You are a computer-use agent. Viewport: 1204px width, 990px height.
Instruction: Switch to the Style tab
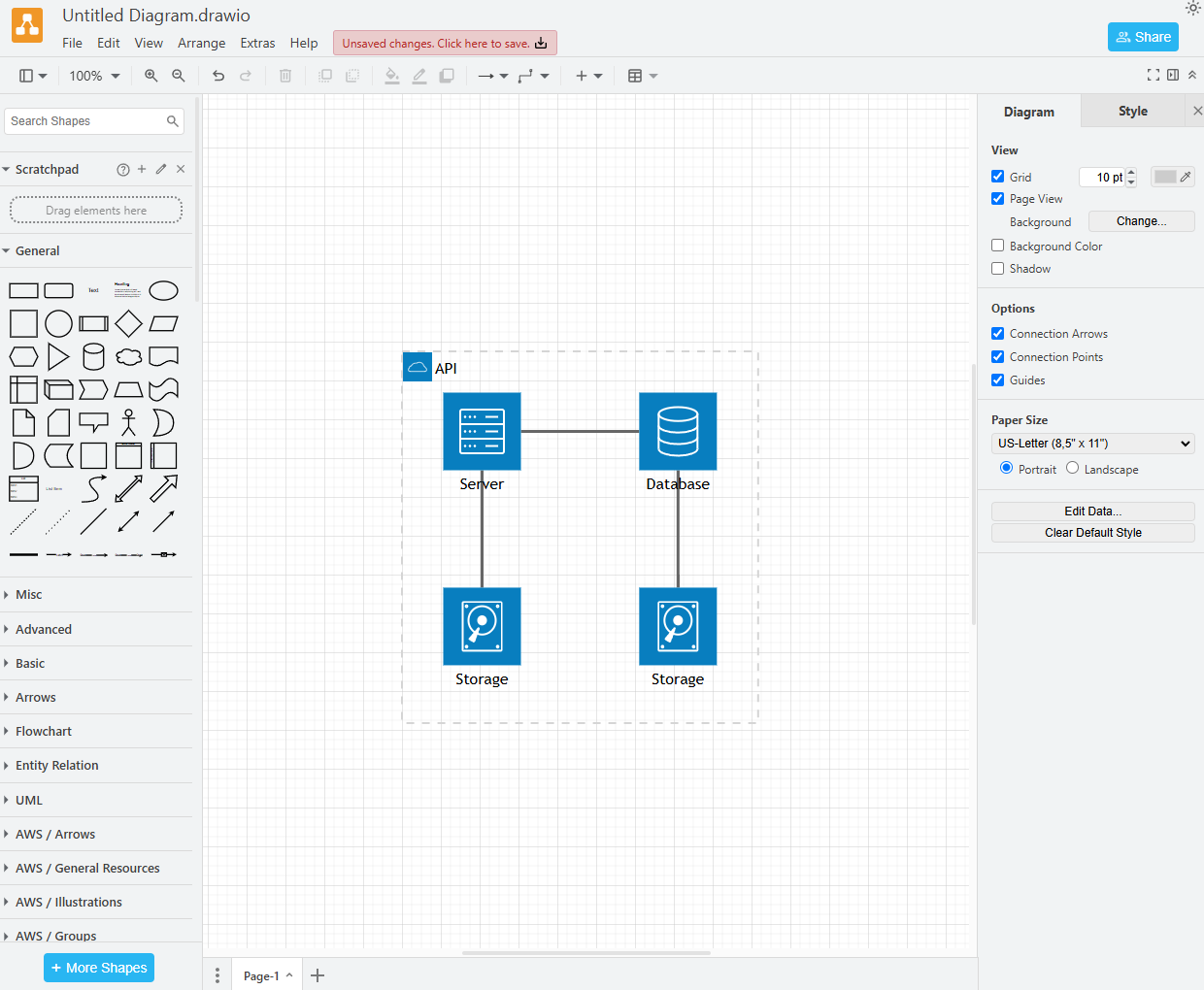(1132, 111)
